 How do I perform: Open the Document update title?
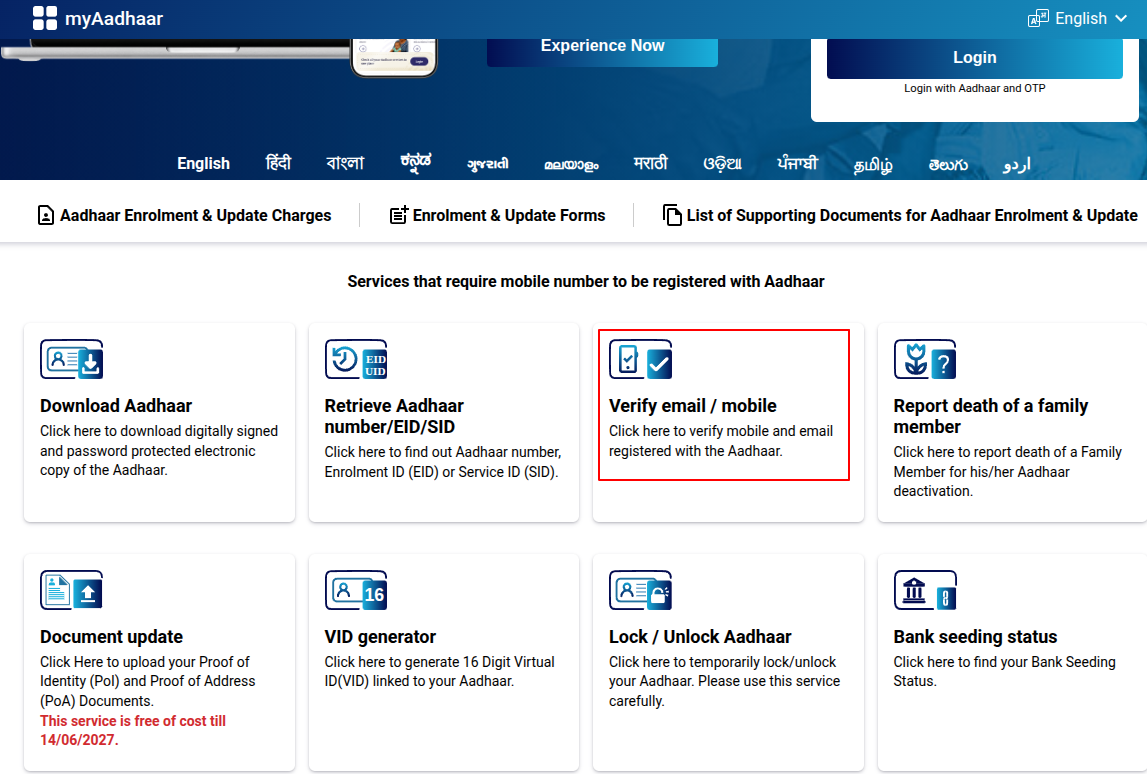[111, 636]
